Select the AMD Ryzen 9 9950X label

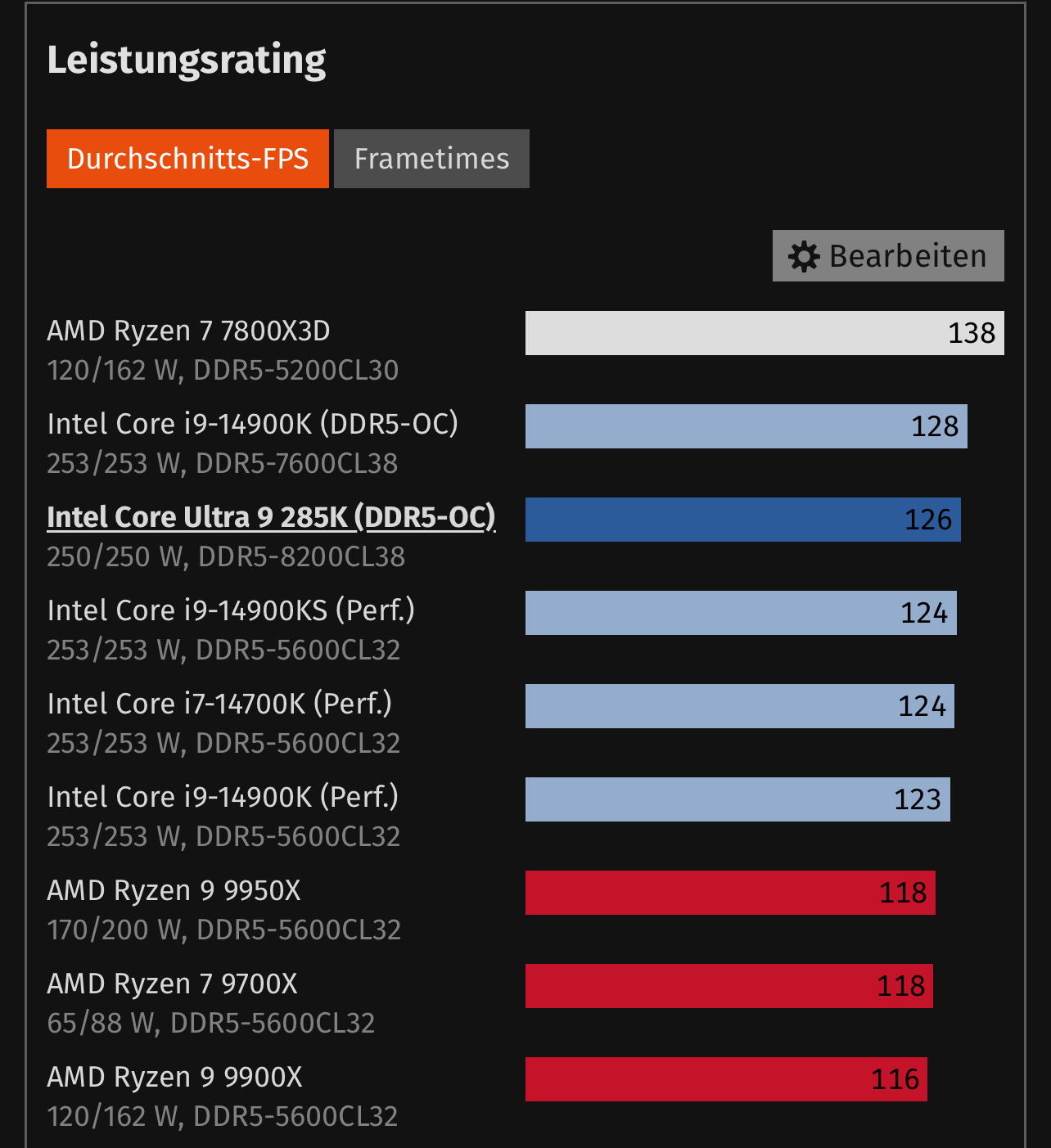(174, 891)
